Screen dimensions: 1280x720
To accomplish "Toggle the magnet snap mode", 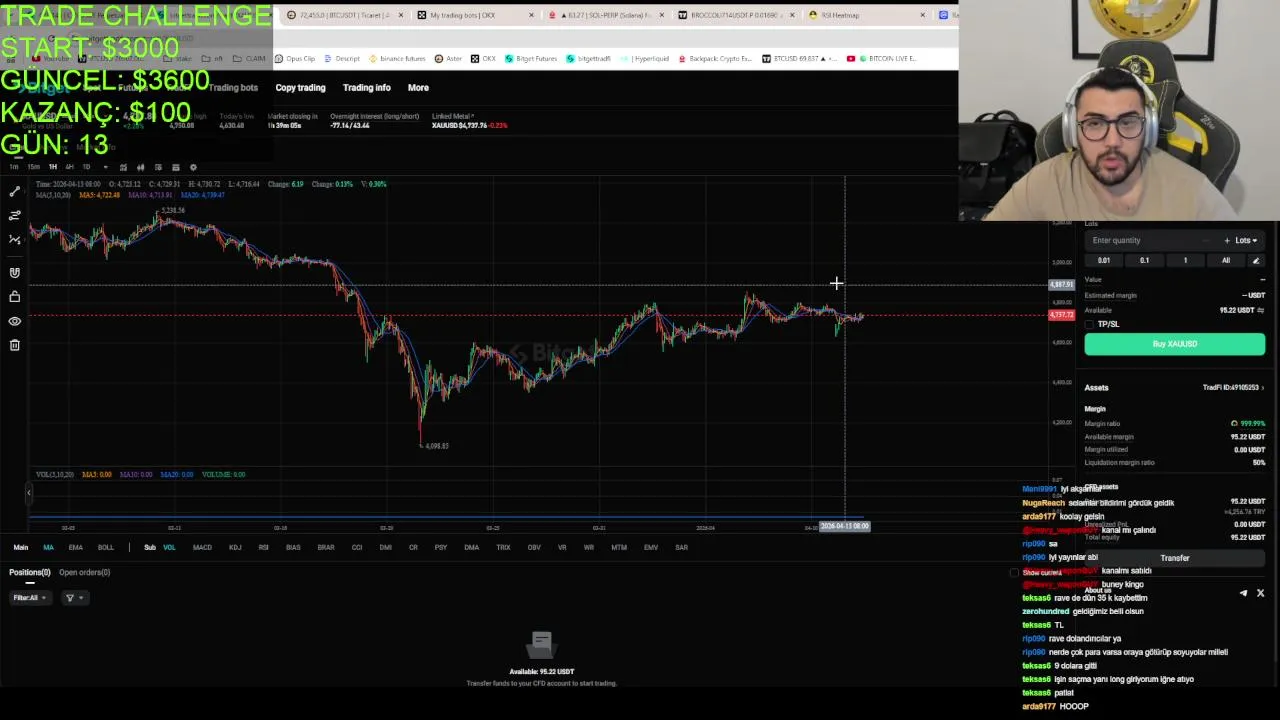I will [x=14, y=272].
